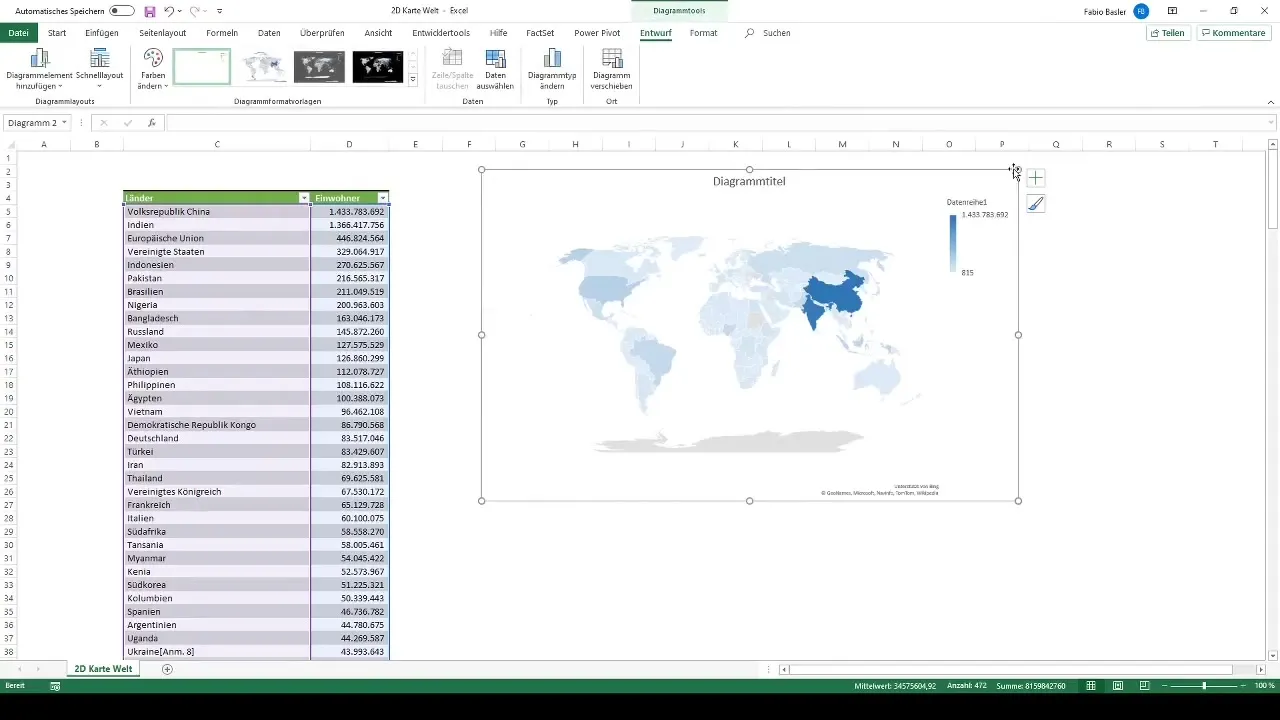Click the insert function fx icon
1280x720 pixels.
pos(152,123)
